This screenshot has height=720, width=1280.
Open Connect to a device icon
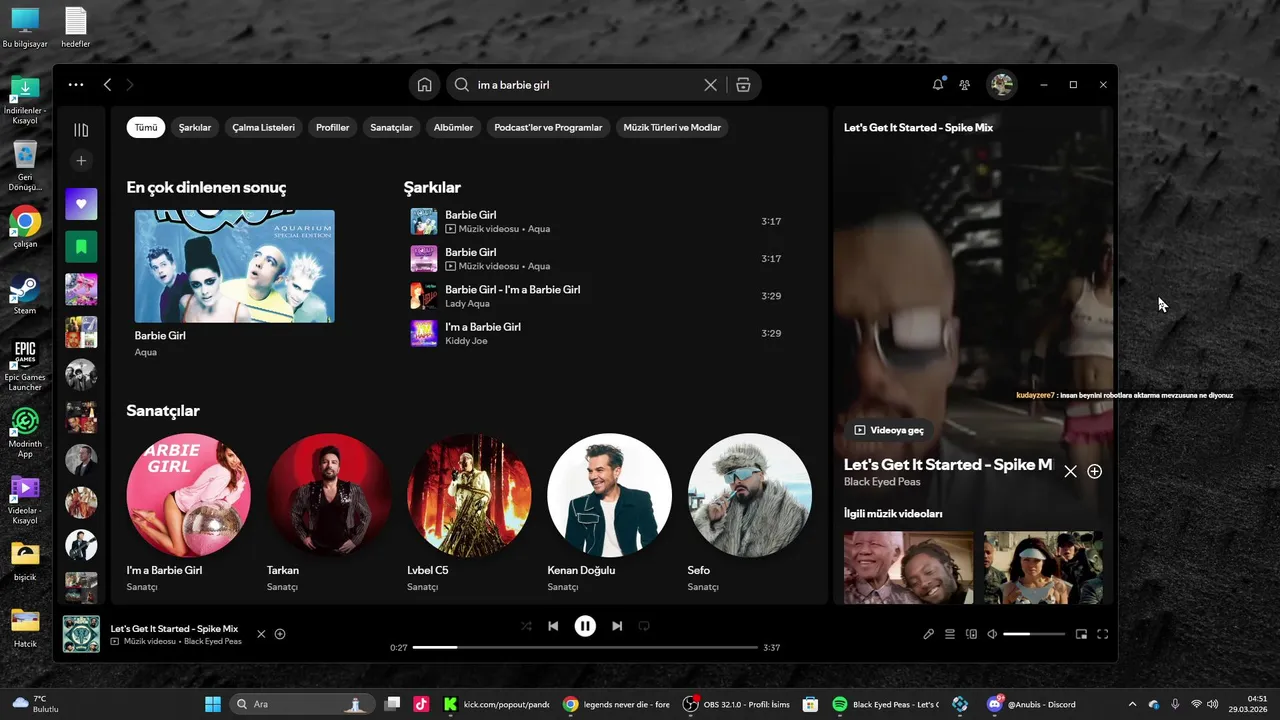971,634
